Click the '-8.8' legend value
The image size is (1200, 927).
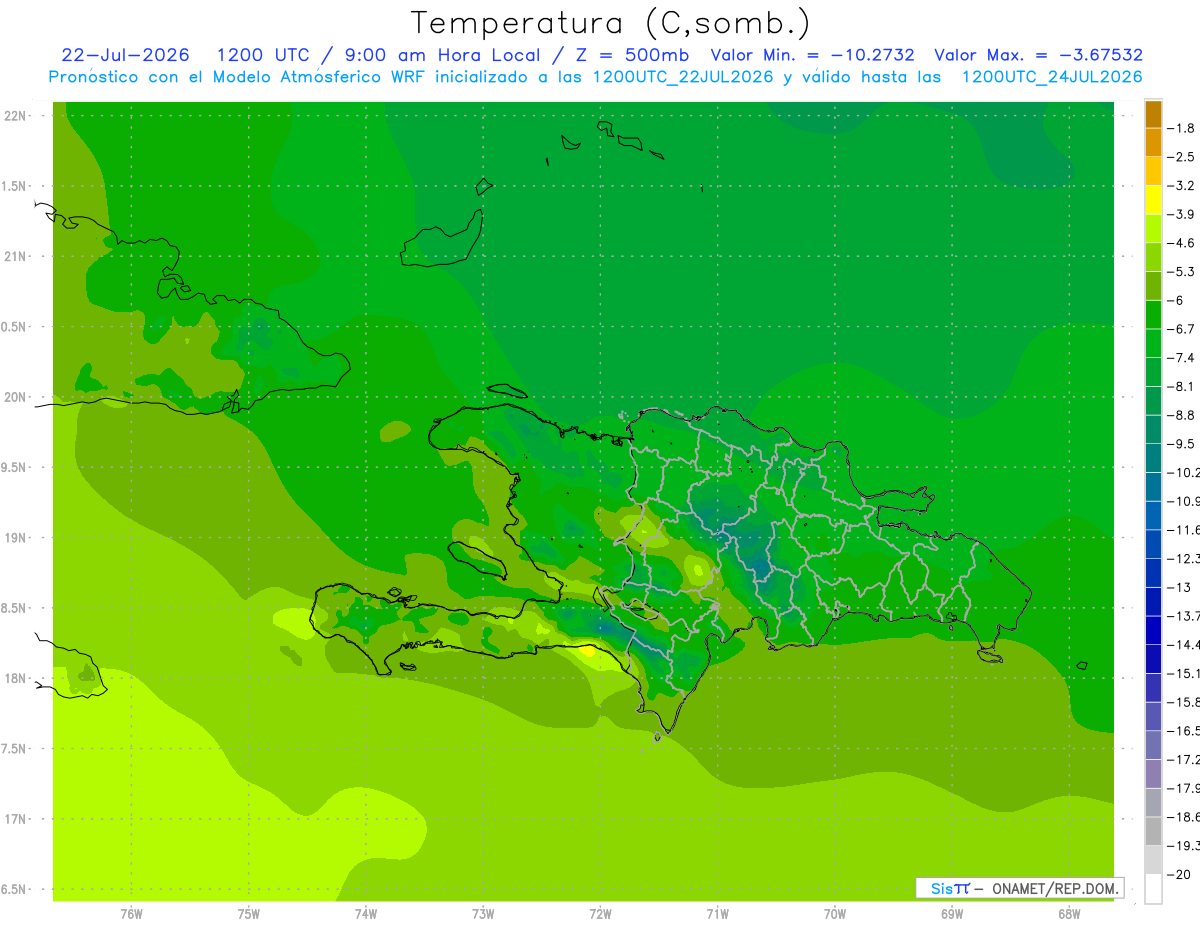click(x=1182, y=415)
